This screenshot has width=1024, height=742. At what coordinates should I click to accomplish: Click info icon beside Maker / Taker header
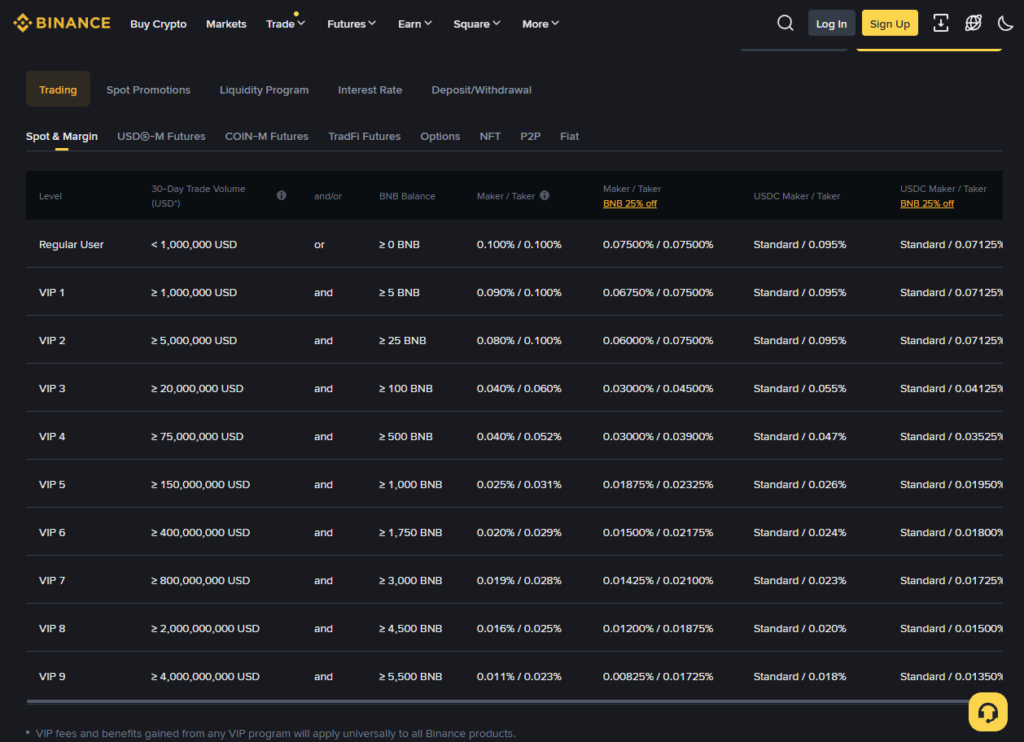click(545, 195)
